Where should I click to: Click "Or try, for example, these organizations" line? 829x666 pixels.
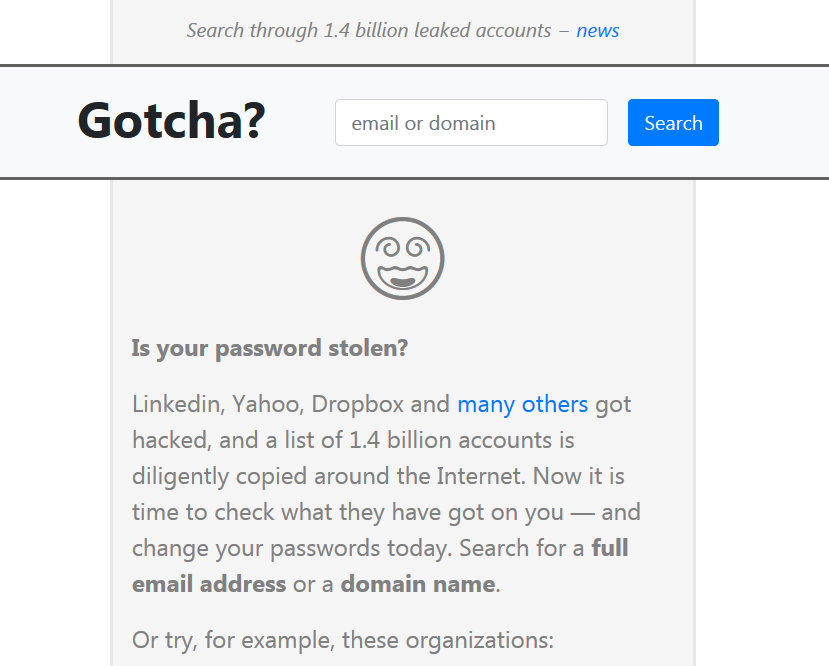point(343,640)
